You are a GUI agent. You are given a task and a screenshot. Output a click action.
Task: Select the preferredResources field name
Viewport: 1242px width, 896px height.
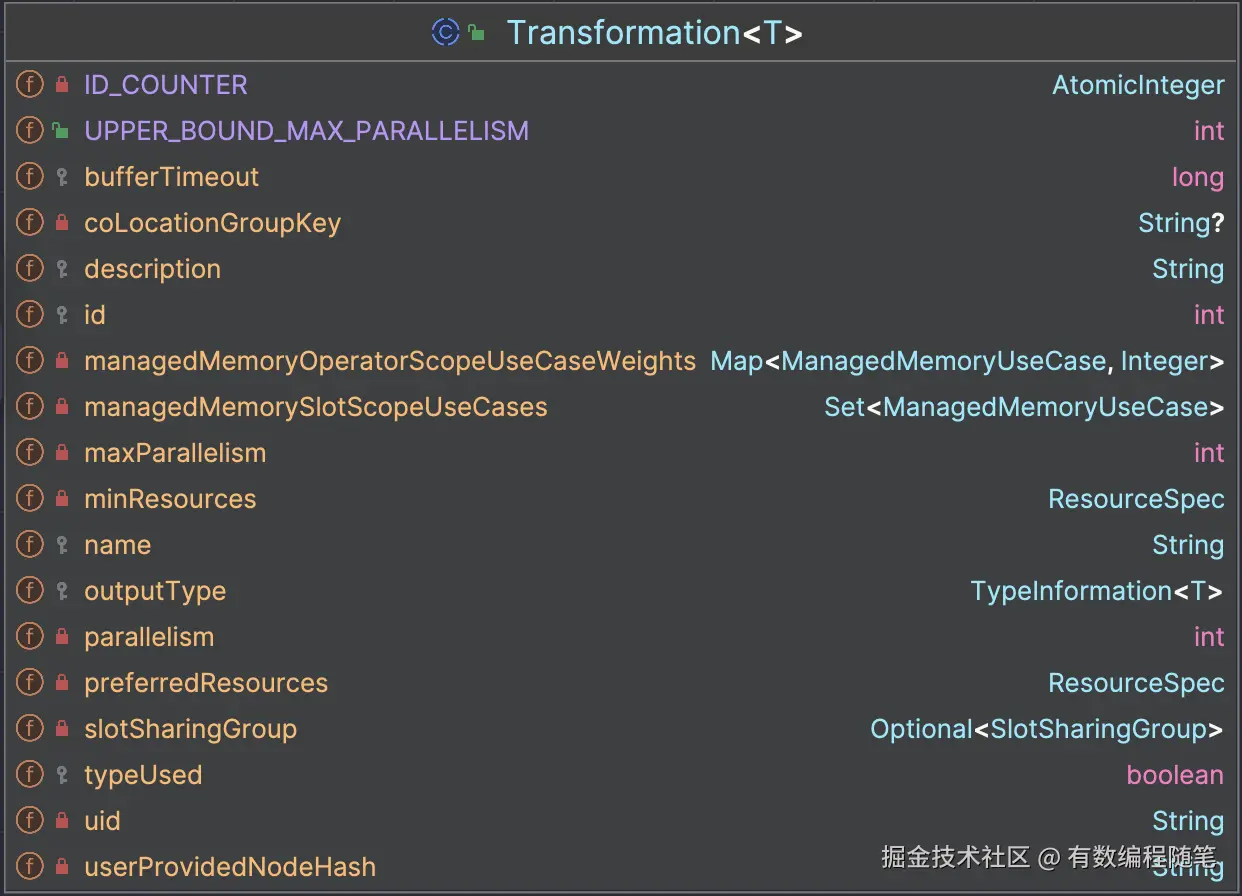[x=206, y=683]
